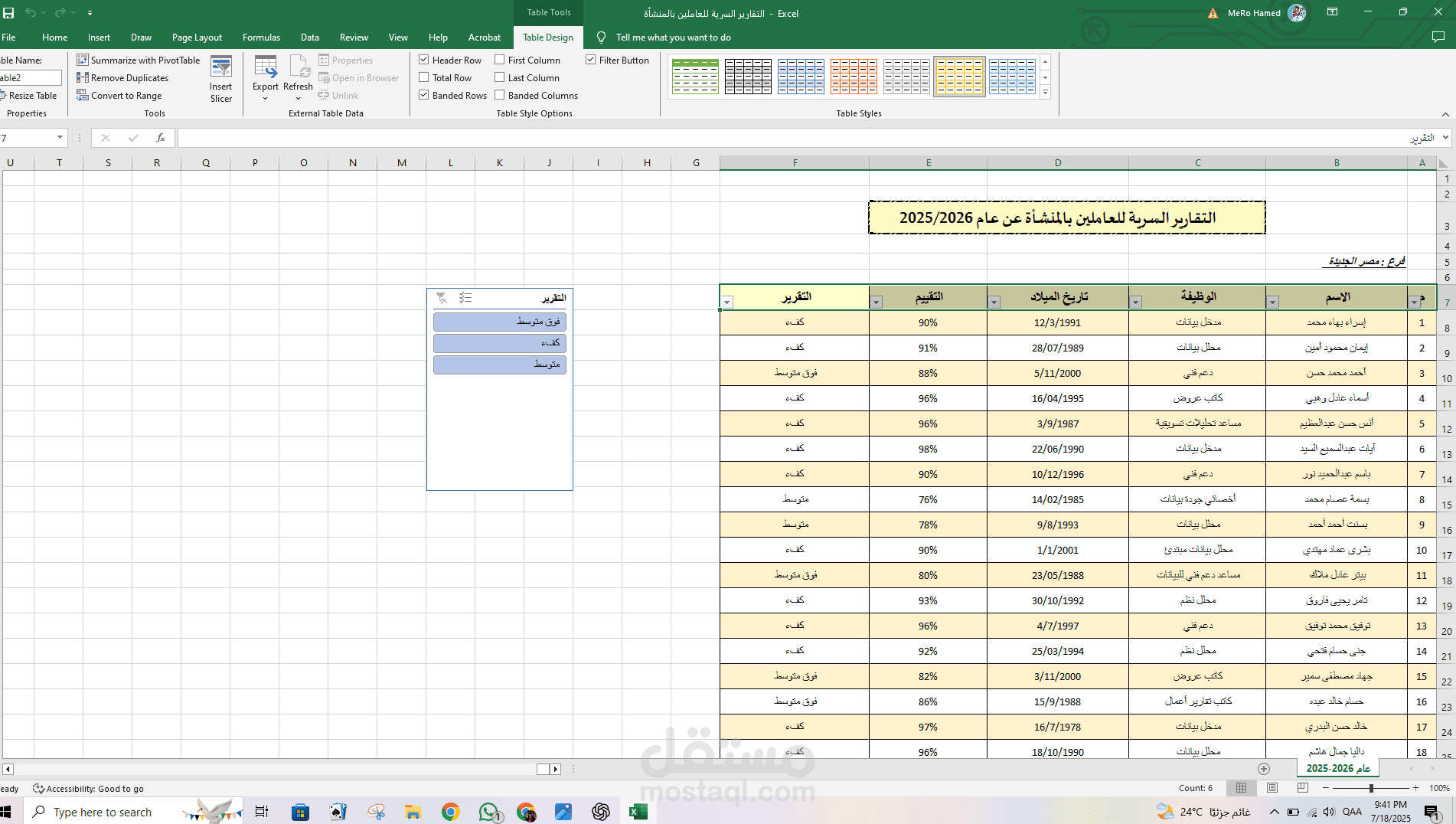1456x824 pixels.
Task: Open the Formulas tab
Action: [261, 37]
